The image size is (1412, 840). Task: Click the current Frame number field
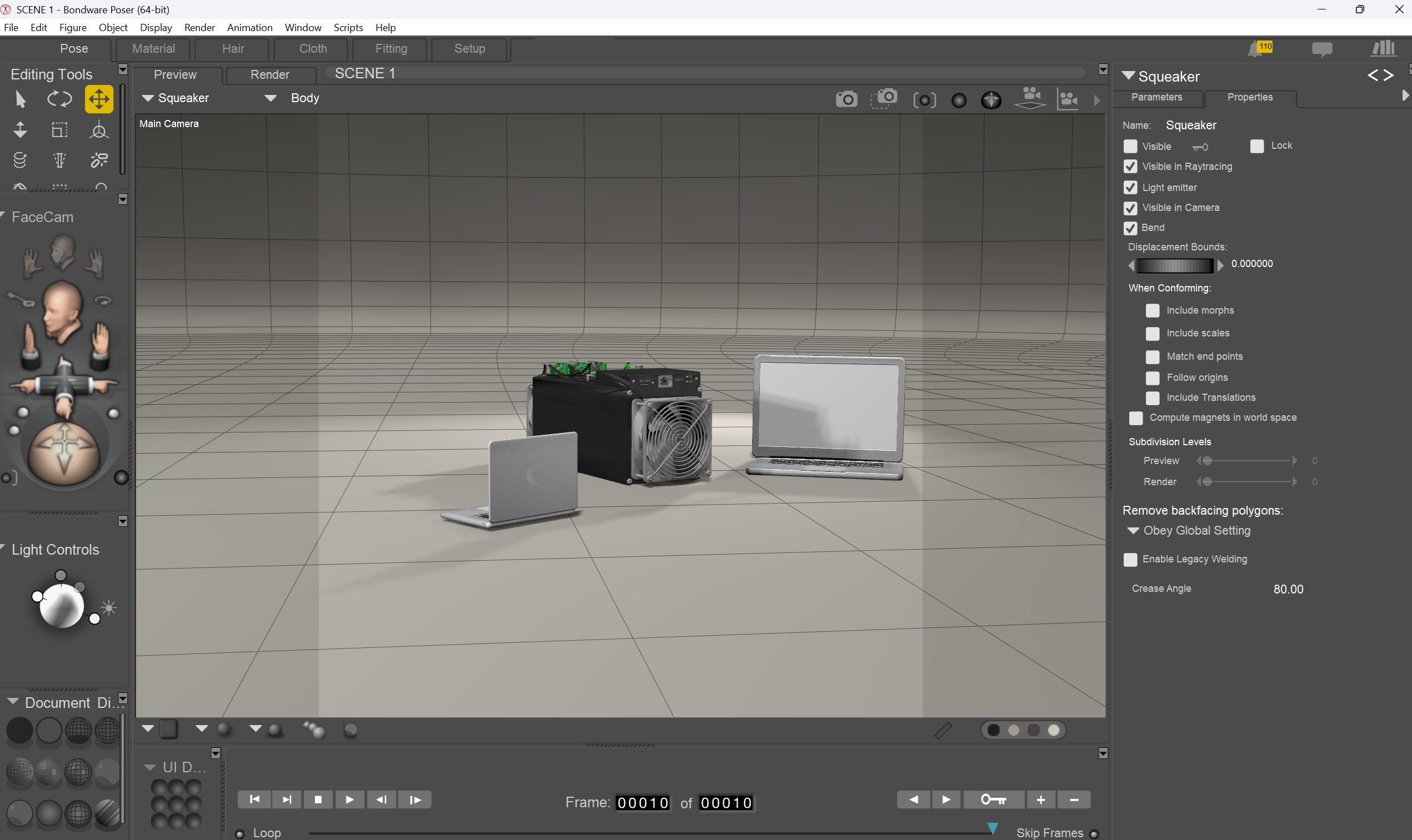(643, 803)
